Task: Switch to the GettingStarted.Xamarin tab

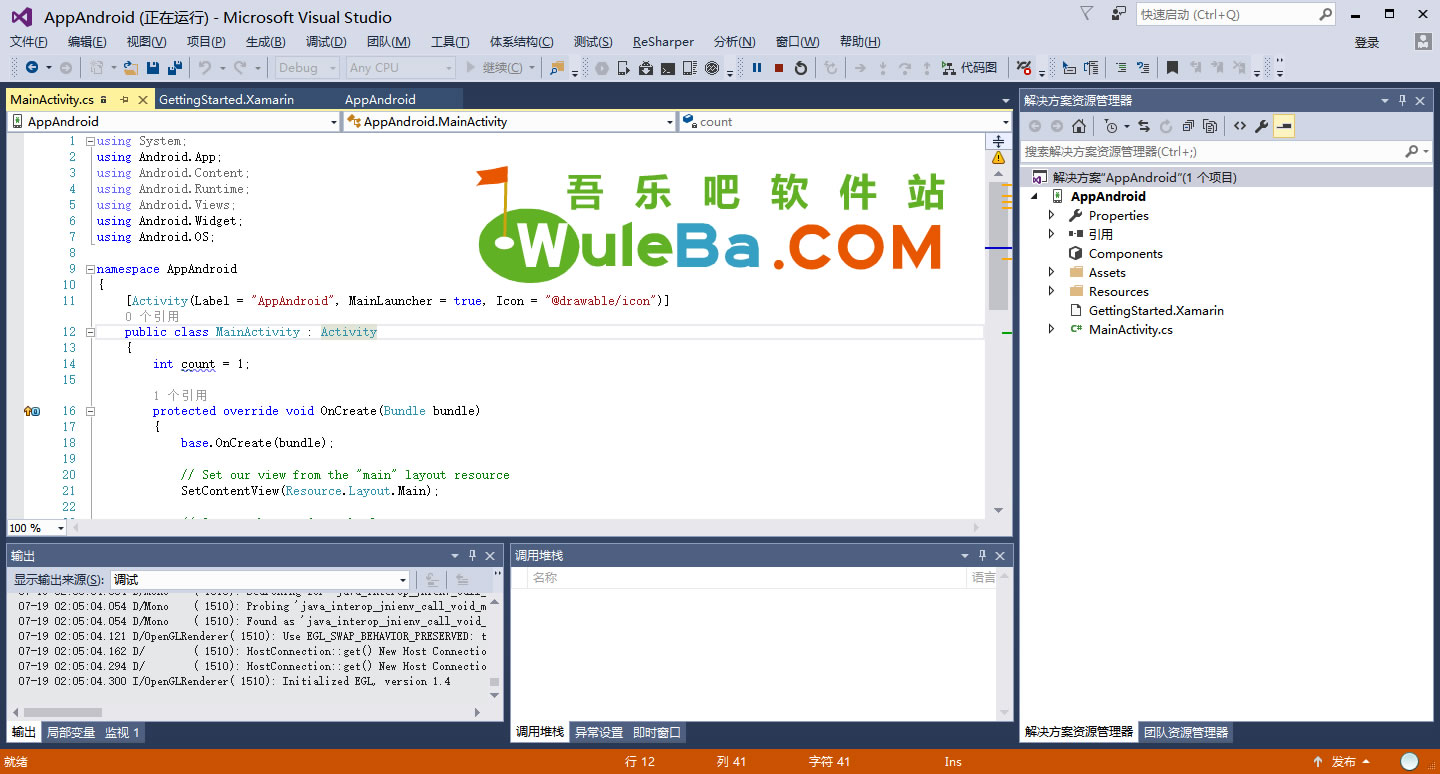Action: [x=227, y=100]
